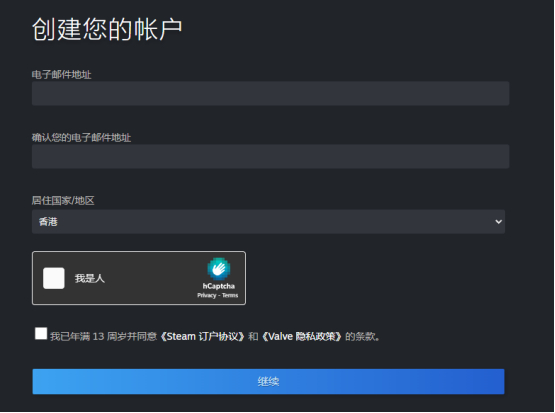Check the 我是人 hCaptcha checkbox

54,278
